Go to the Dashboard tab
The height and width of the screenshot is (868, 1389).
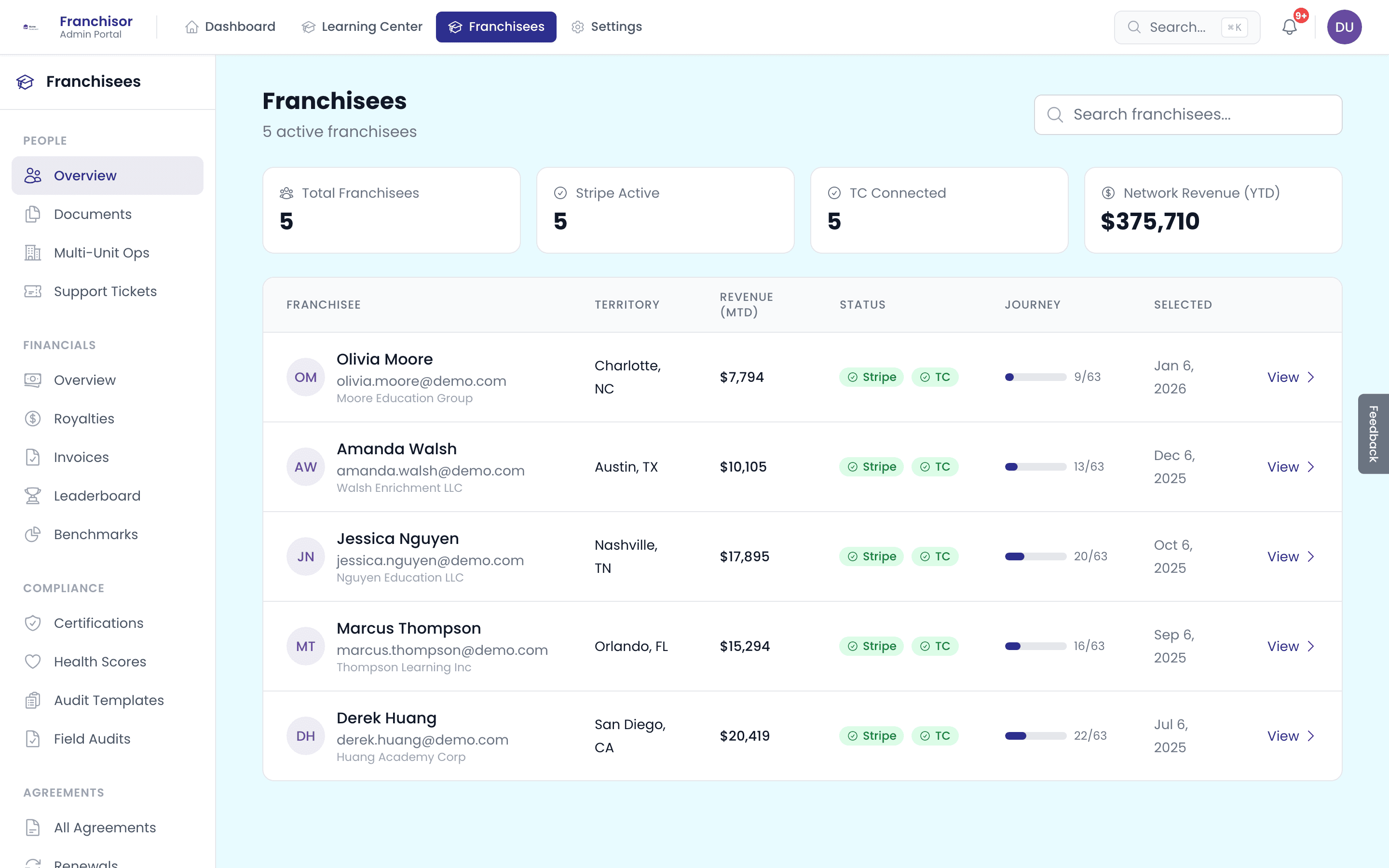tap(230, 27)
